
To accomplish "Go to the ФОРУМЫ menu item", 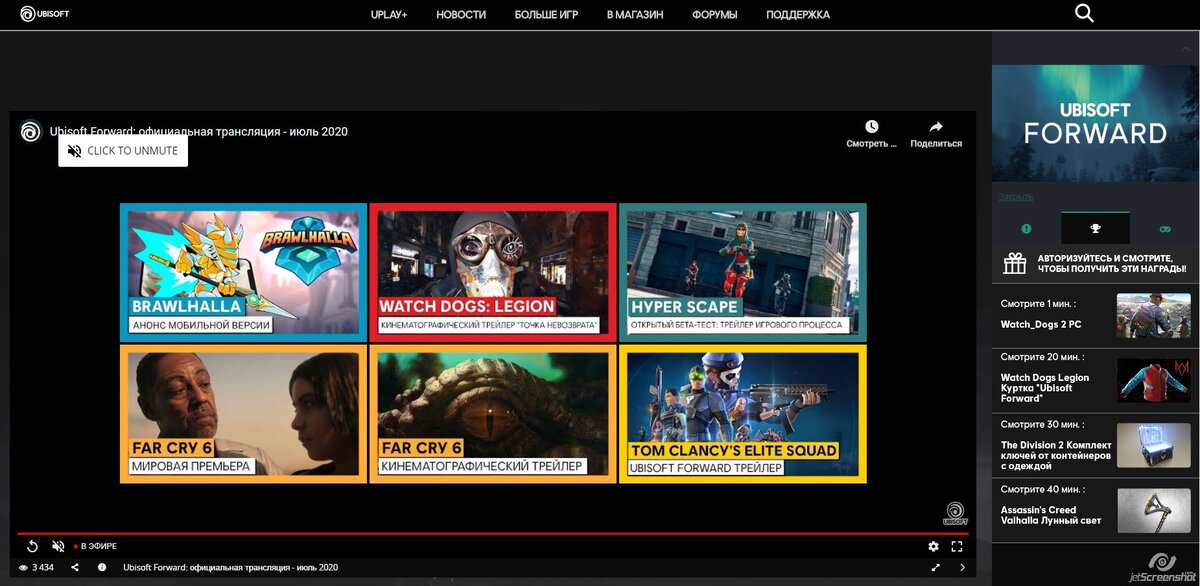I will pos(715,15).
